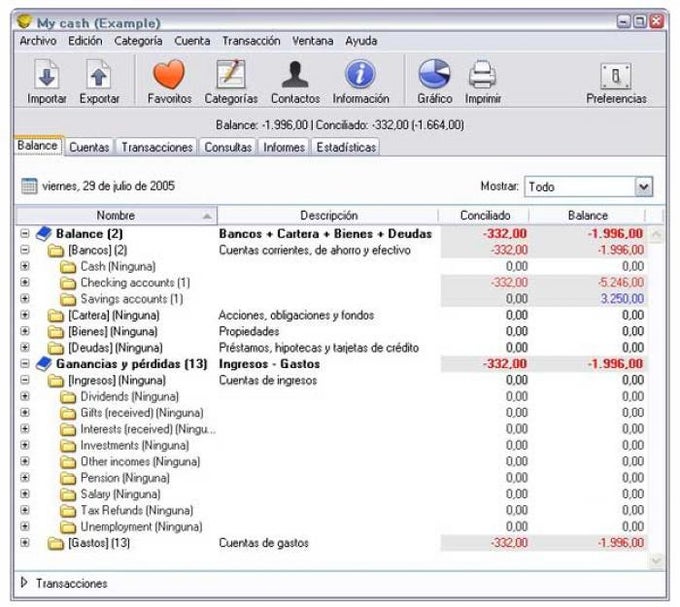Viewport: 680px width, 607px height.
Task: Click the Balance column header
Action: point(588,215)
